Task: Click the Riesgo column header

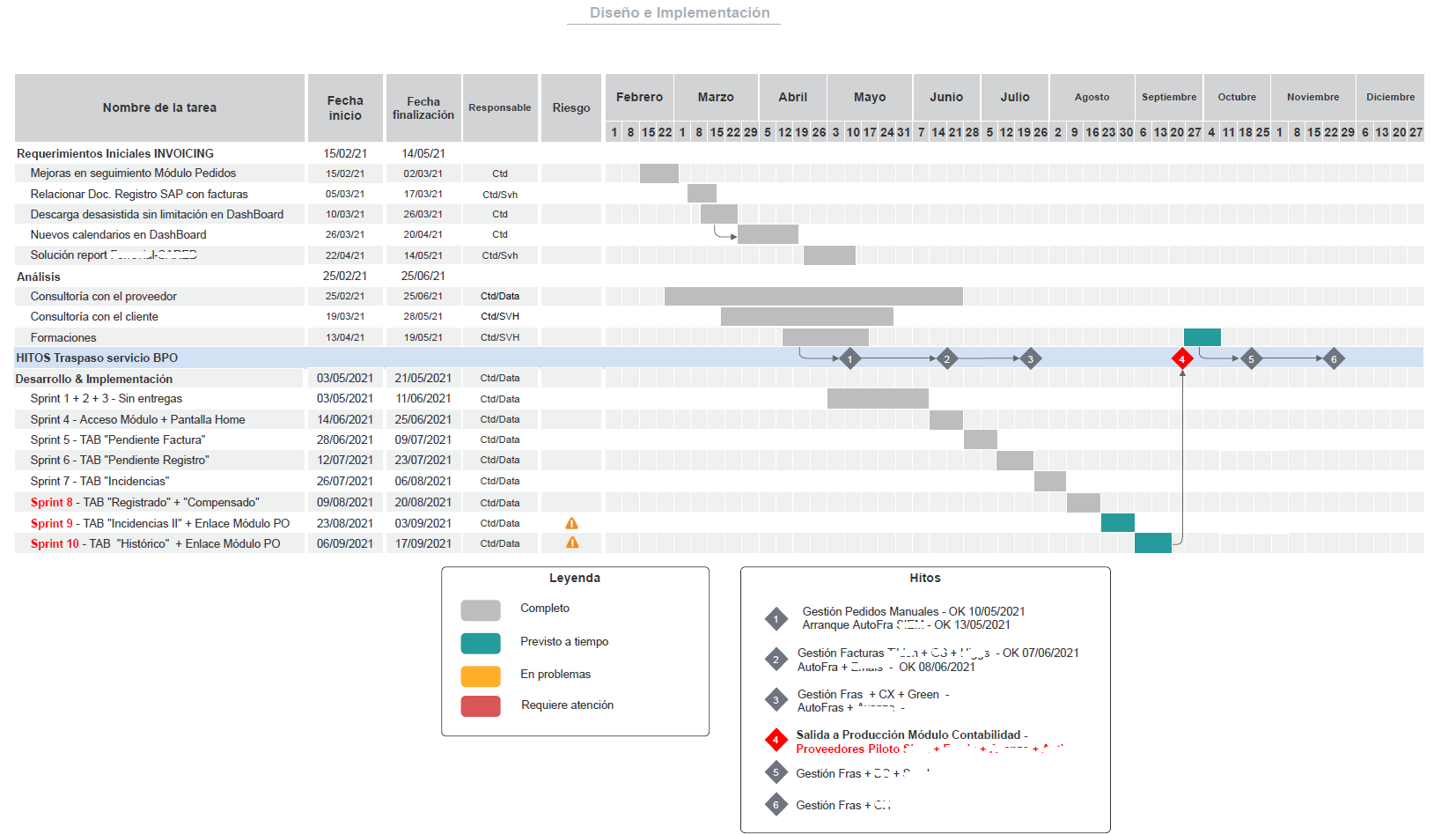Action: tap(571, 107)
